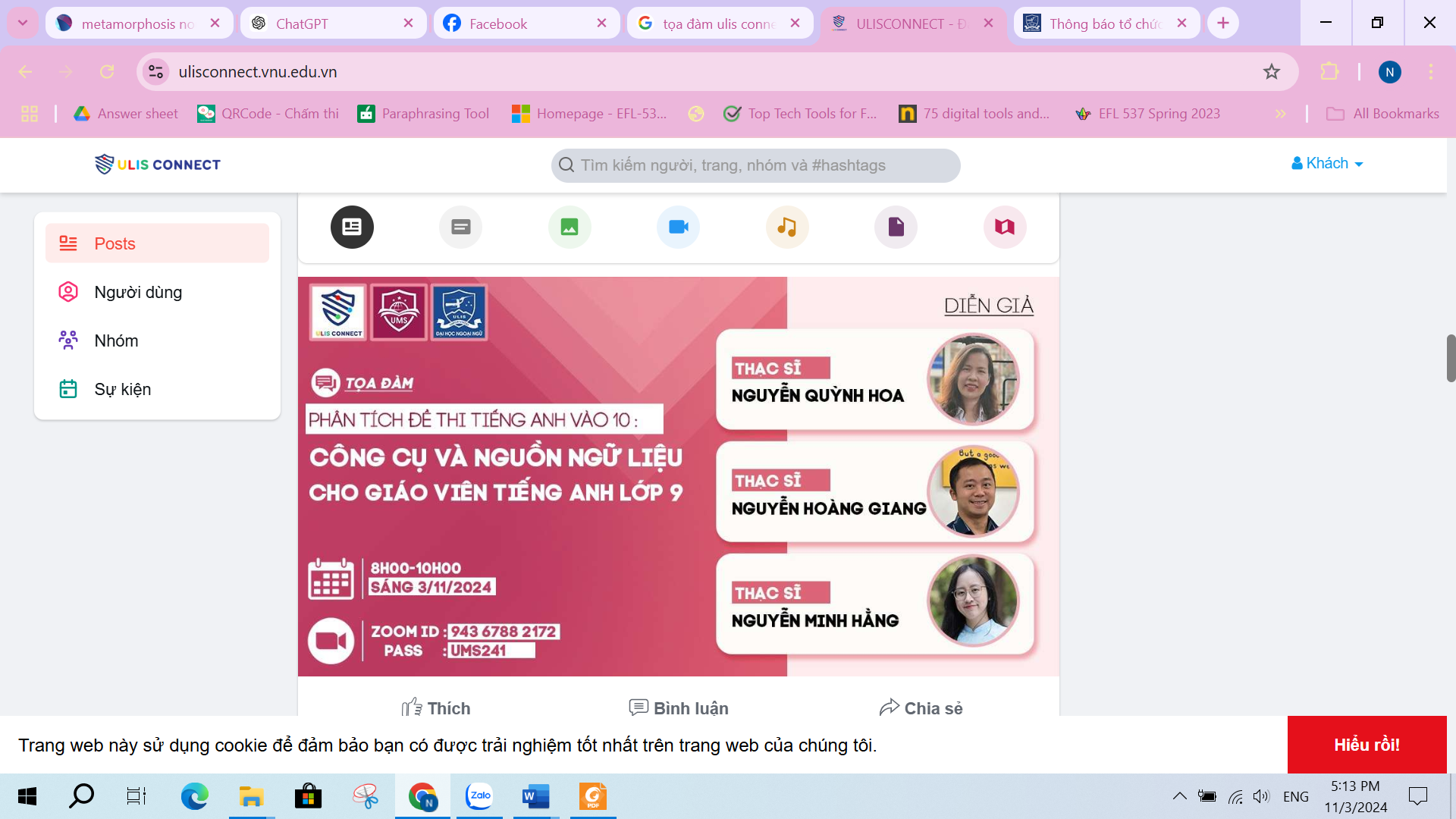Screen dimensions: 1456x819
Task: Open Sự kiện in the sidebar
Action: [x=157, y=389]
